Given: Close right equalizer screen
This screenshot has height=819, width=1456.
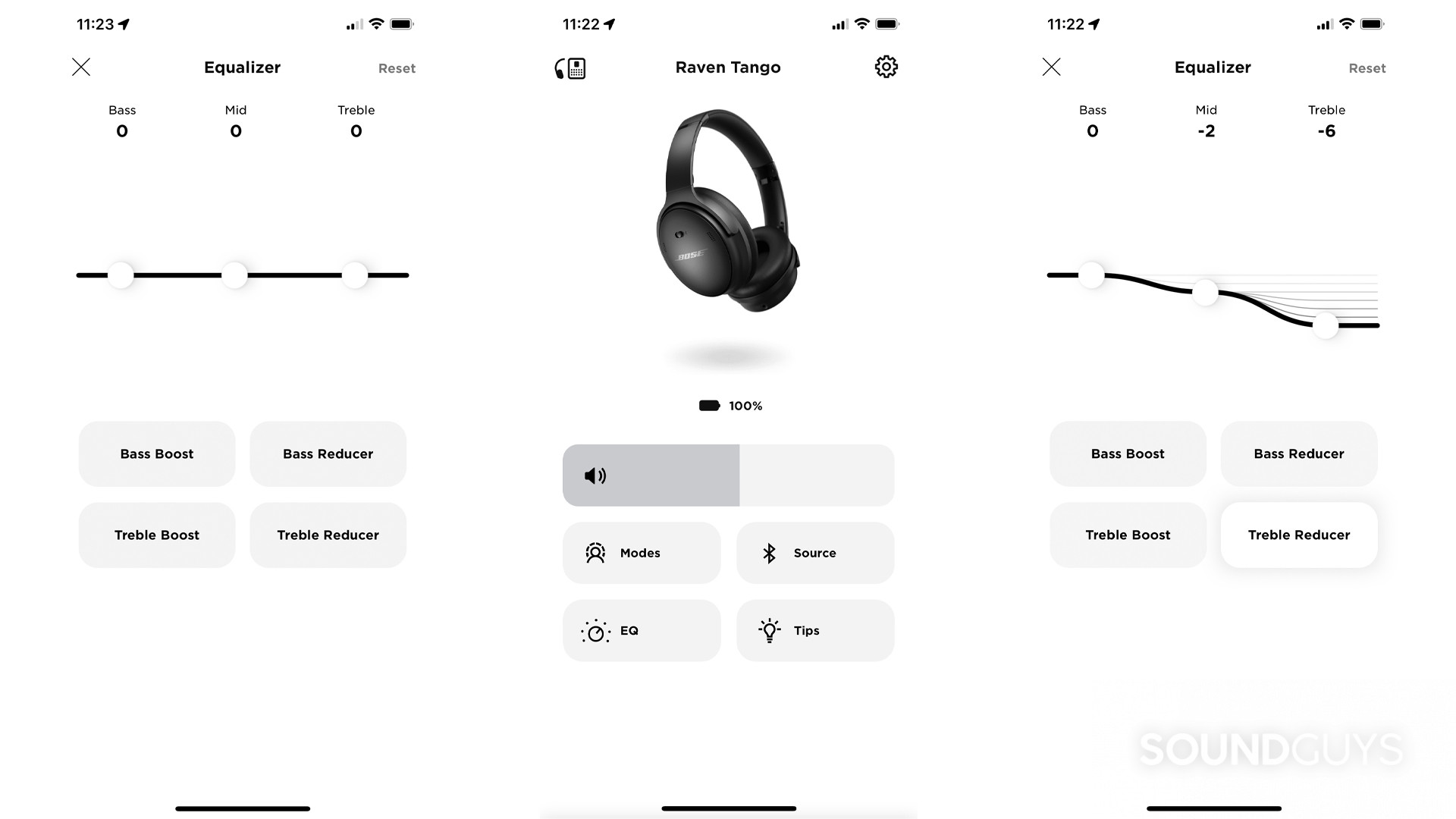Looking at the screenshot, I should (1051, 67).
